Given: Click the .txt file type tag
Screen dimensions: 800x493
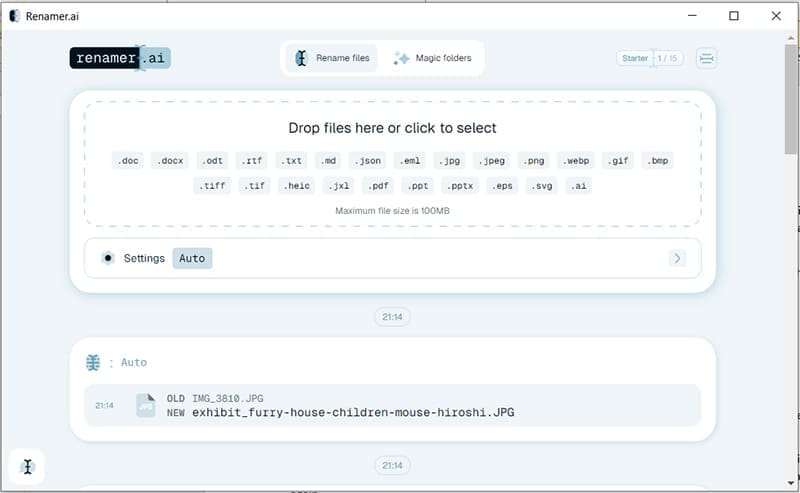Looking at the screenshot, I should (x=291, y=161).
